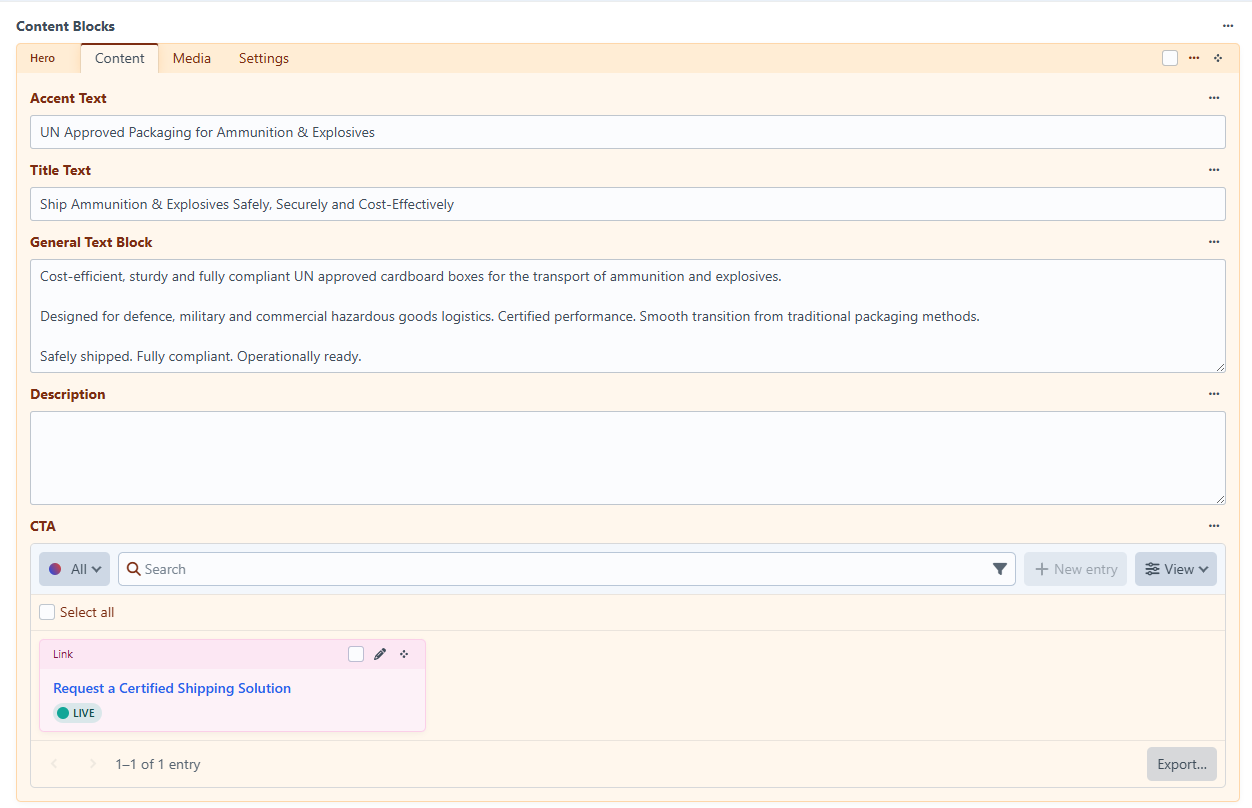Viewport: 1252px width, 808px height.
Task: Click the Description textarea resize grip
Action: pos(1219,498)
